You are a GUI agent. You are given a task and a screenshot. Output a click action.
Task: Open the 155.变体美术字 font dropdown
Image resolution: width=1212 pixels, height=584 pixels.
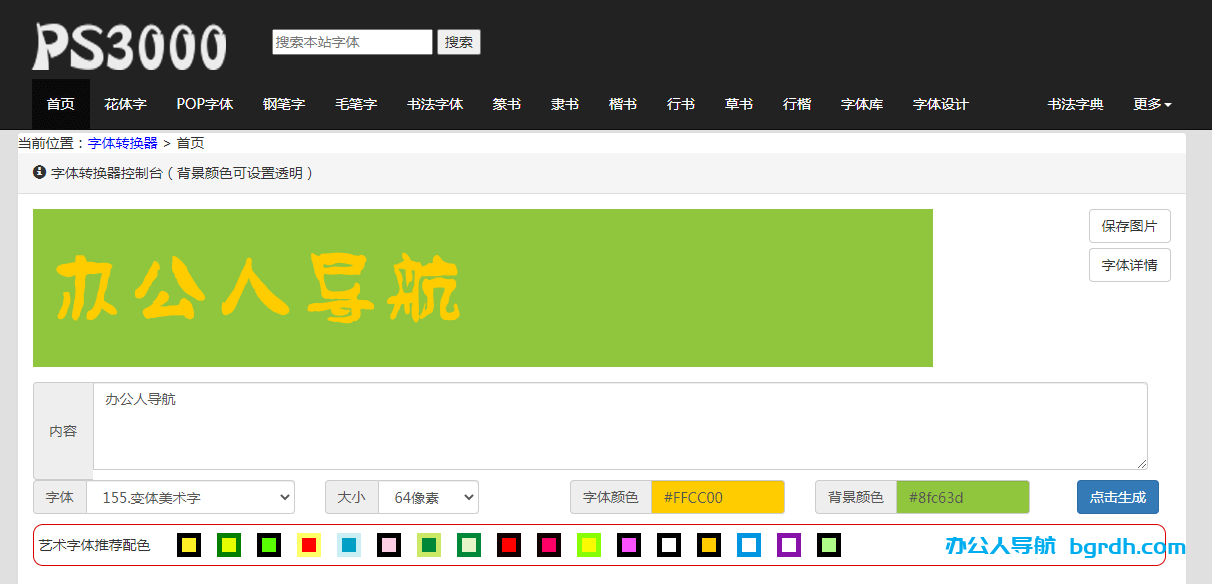tap(190, 497)
